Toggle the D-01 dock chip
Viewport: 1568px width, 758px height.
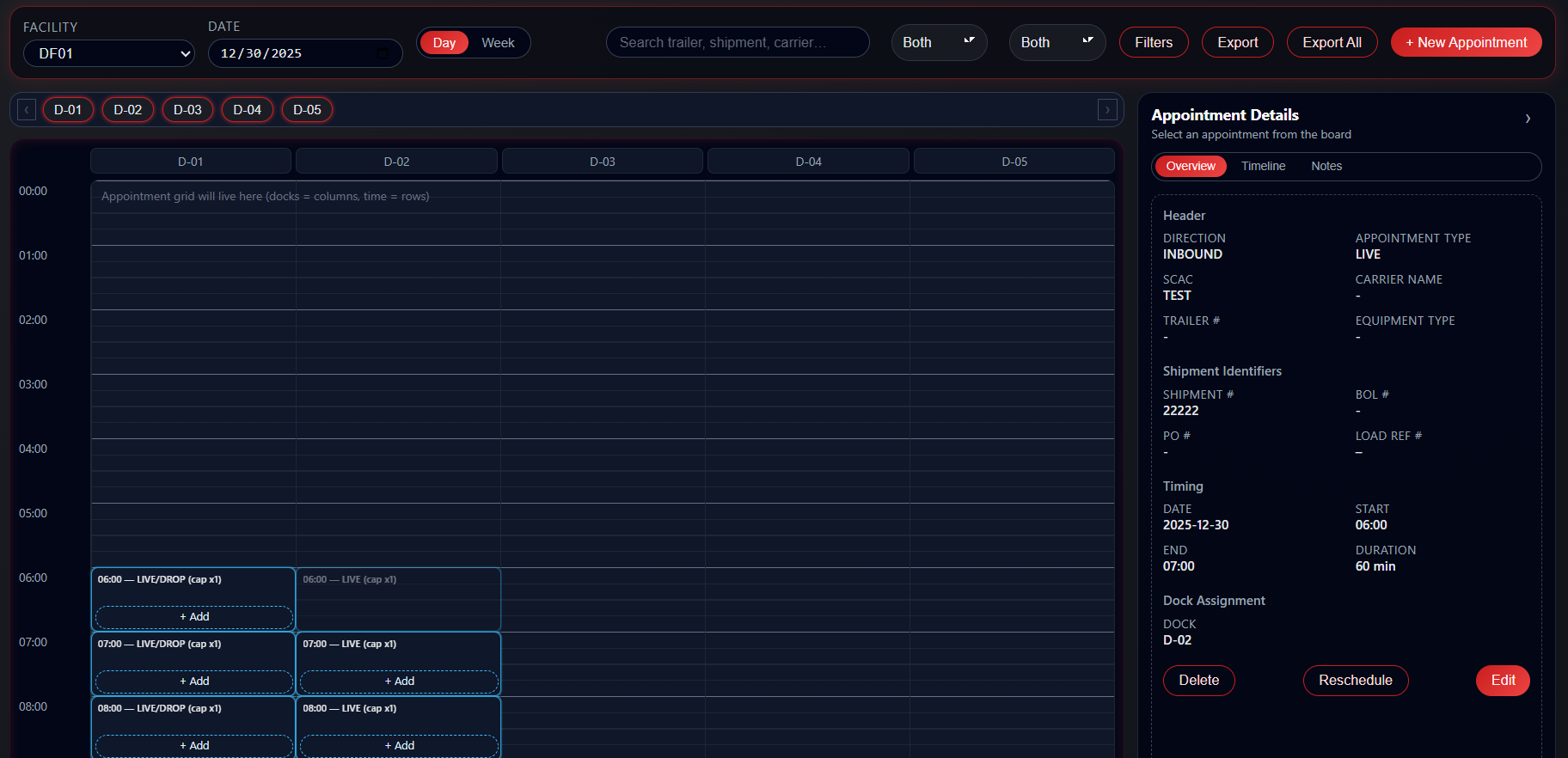[68, 110]
